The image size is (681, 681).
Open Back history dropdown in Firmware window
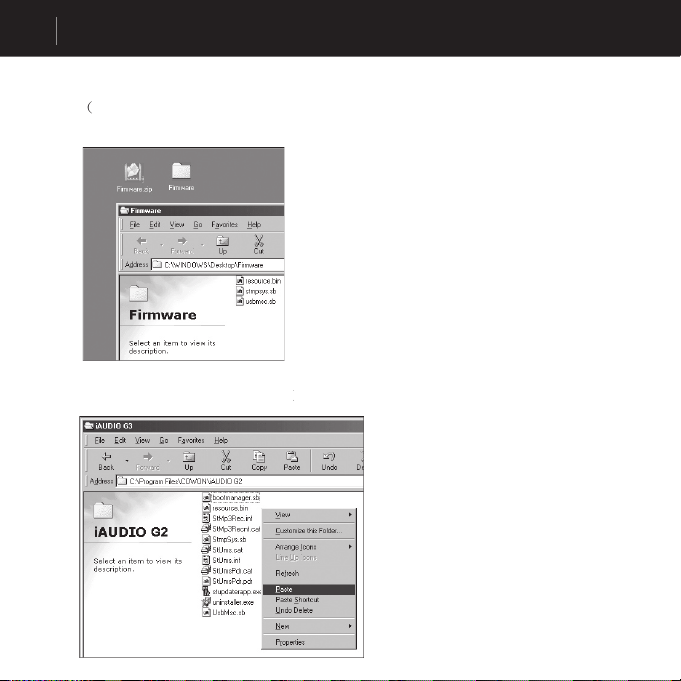162,245
